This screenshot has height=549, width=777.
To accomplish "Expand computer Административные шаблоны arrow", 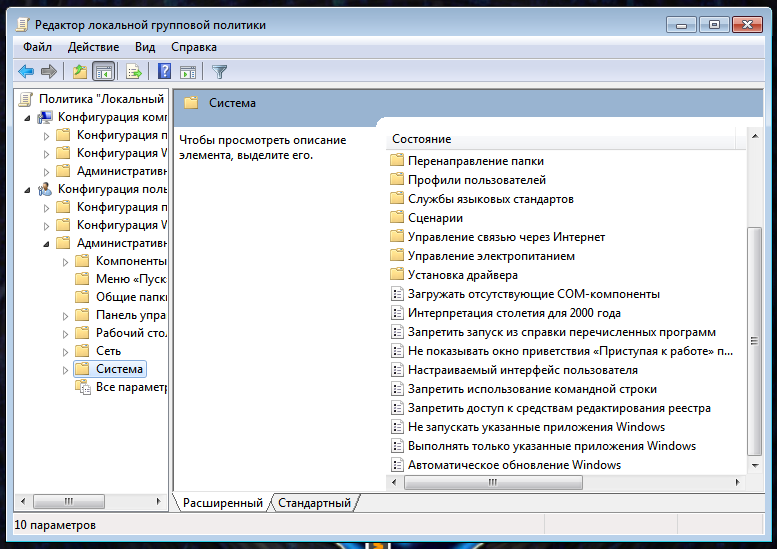I will [x=46, y=172].
